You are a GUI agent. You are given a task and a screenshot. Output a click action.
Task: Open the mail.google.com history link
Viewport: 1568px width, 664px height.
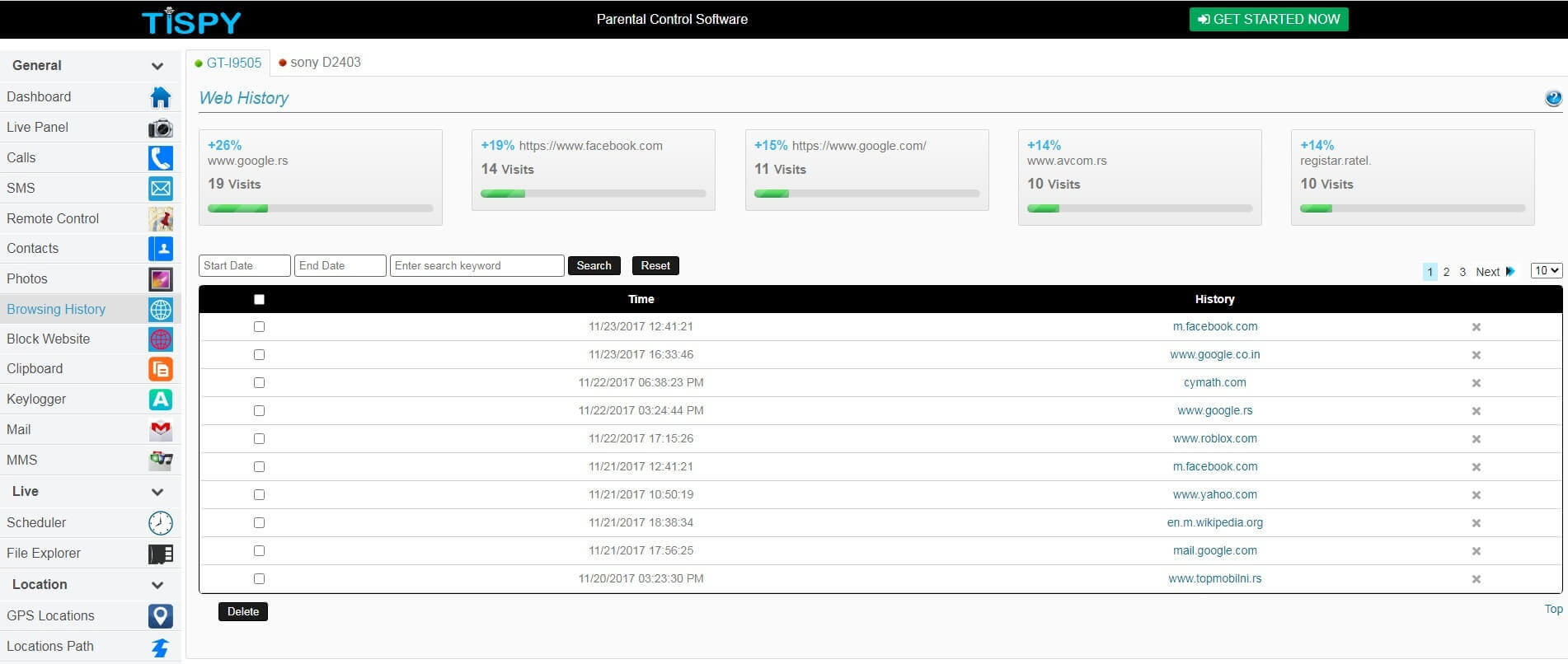(1214, 551)
